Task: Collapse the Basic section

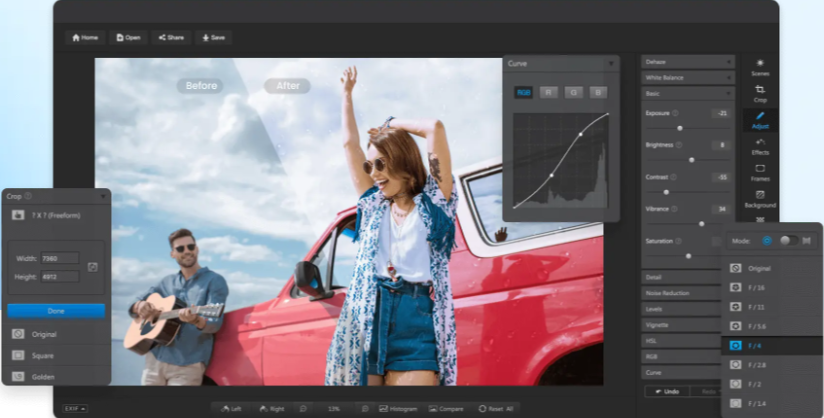Action: pyautogui.click(x=687, y=94)
